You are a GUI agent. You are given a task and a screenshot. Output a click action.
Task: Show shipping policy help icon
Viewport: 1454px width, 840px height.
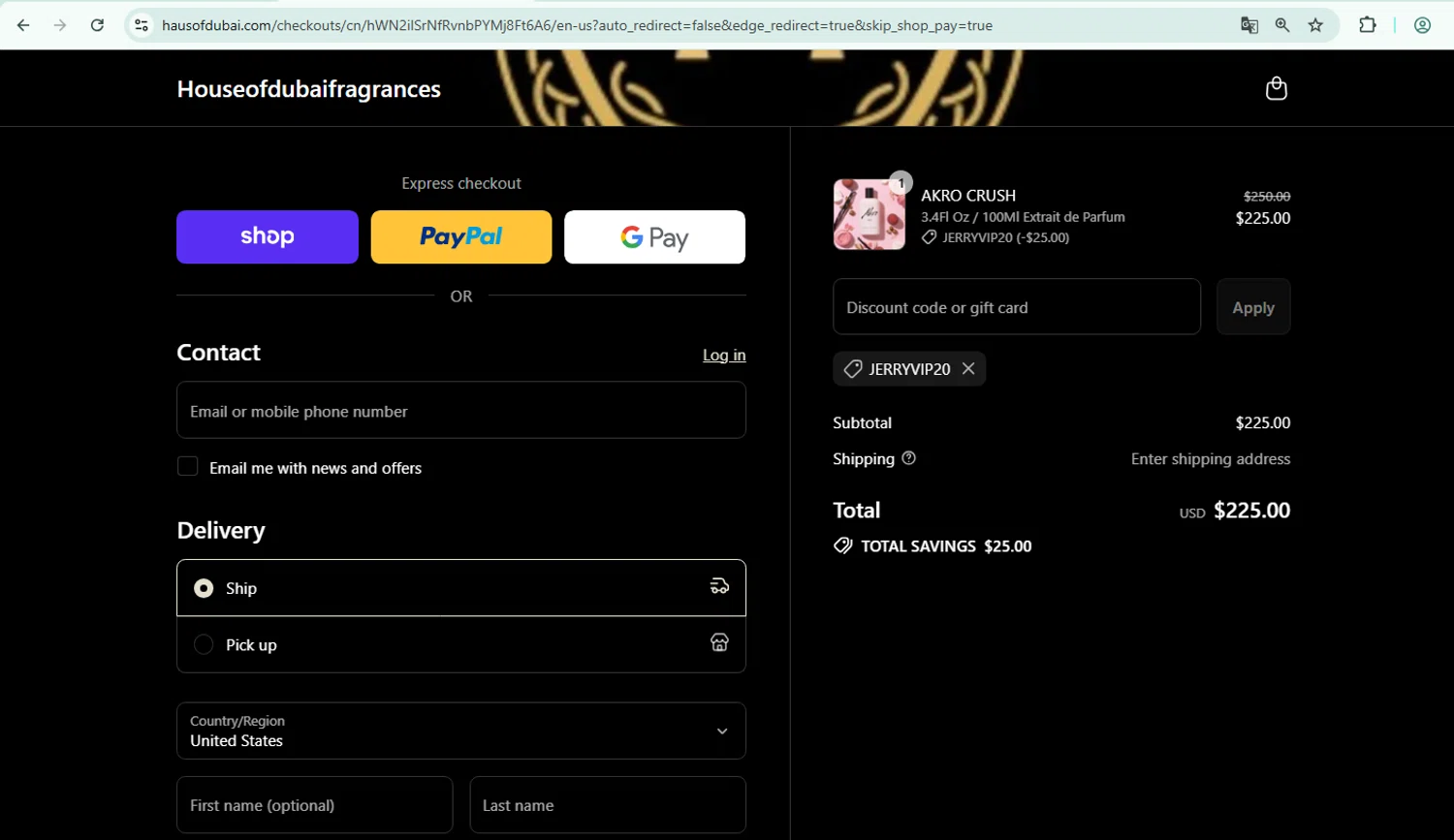[908, 458]
